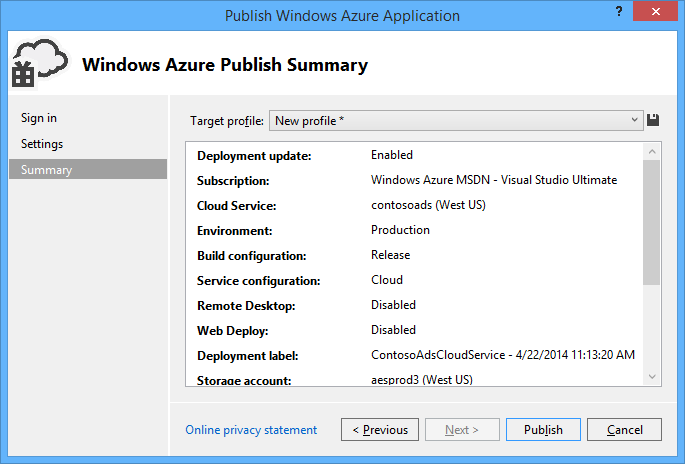The height and width of the screenshot is (464, 685).
Task: Click the Storage account label
Action: [x=244, y=380]
